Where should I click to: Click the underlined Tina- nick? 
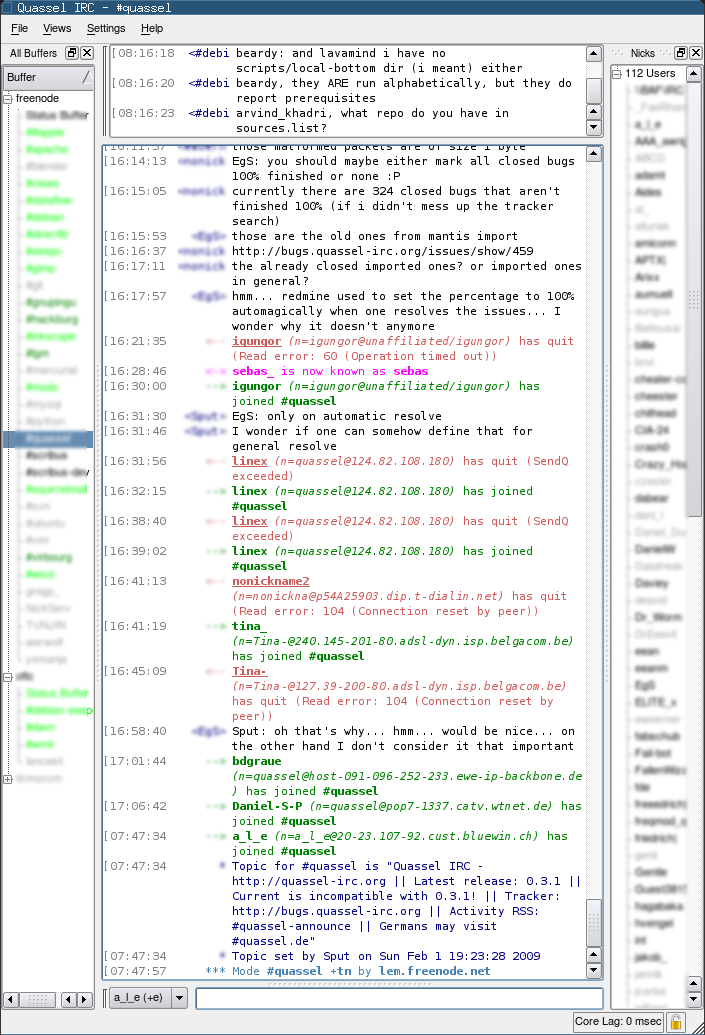pyautogui.click(x=249, y=671)
